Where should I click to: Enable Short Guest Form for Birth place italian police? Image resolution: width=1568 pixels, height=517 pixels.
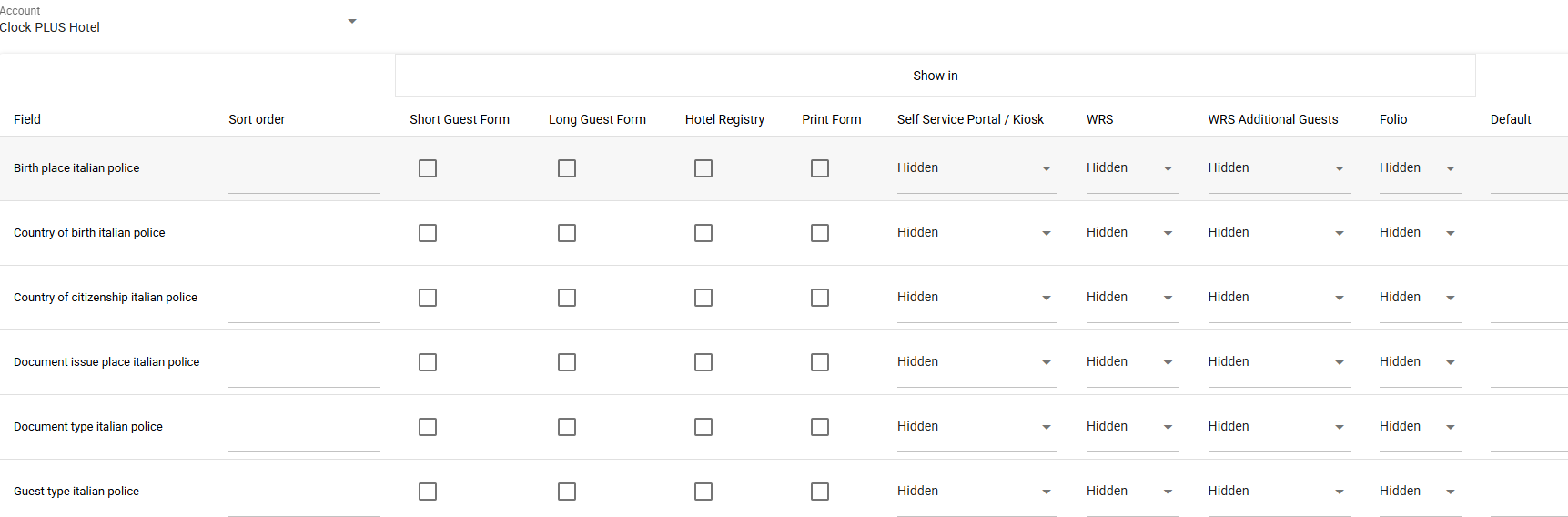pos(428,168)
